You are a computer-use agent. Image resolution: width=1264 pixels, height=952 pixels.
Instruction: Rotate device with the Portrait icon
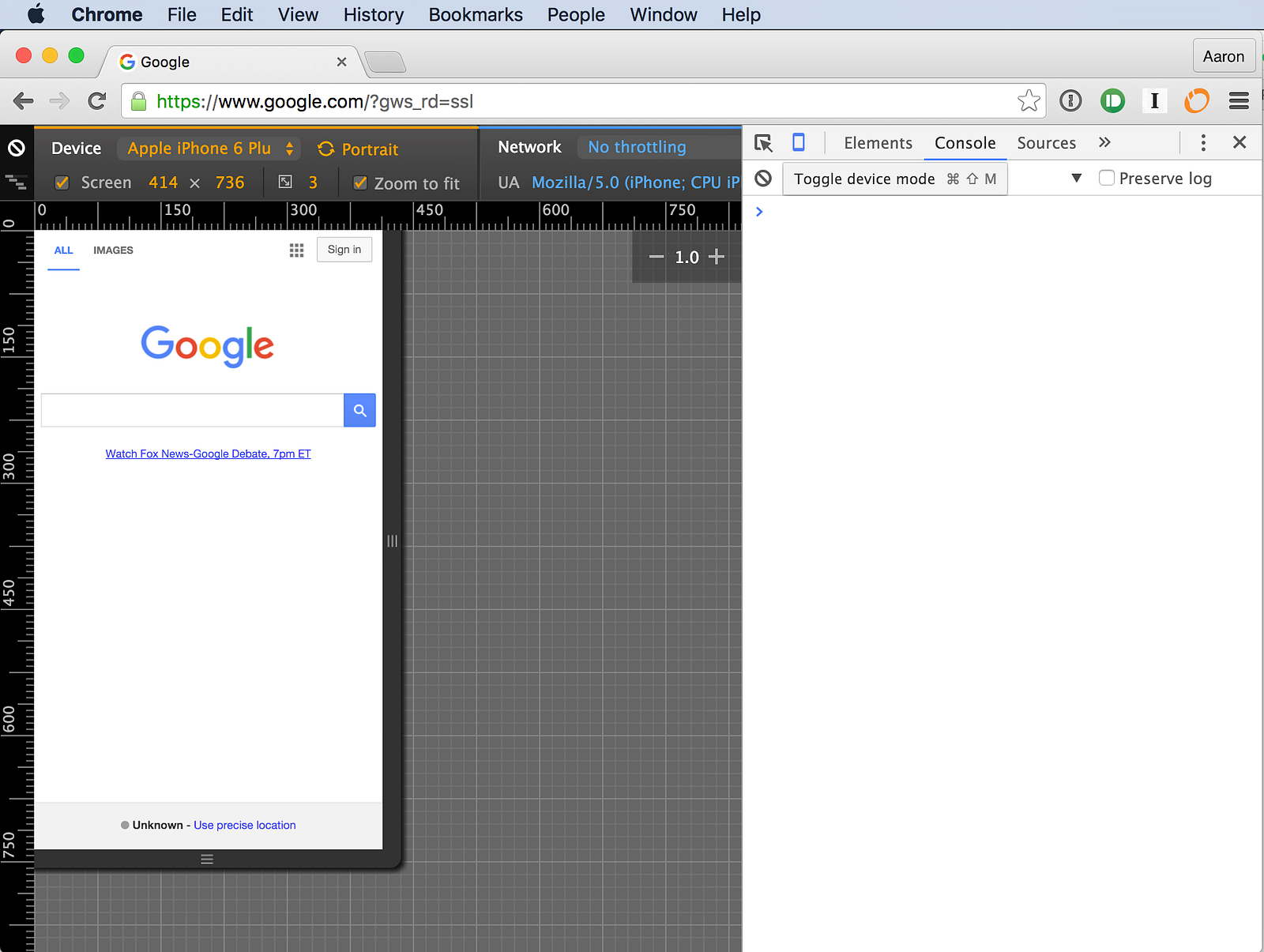[x=325, y=149]
